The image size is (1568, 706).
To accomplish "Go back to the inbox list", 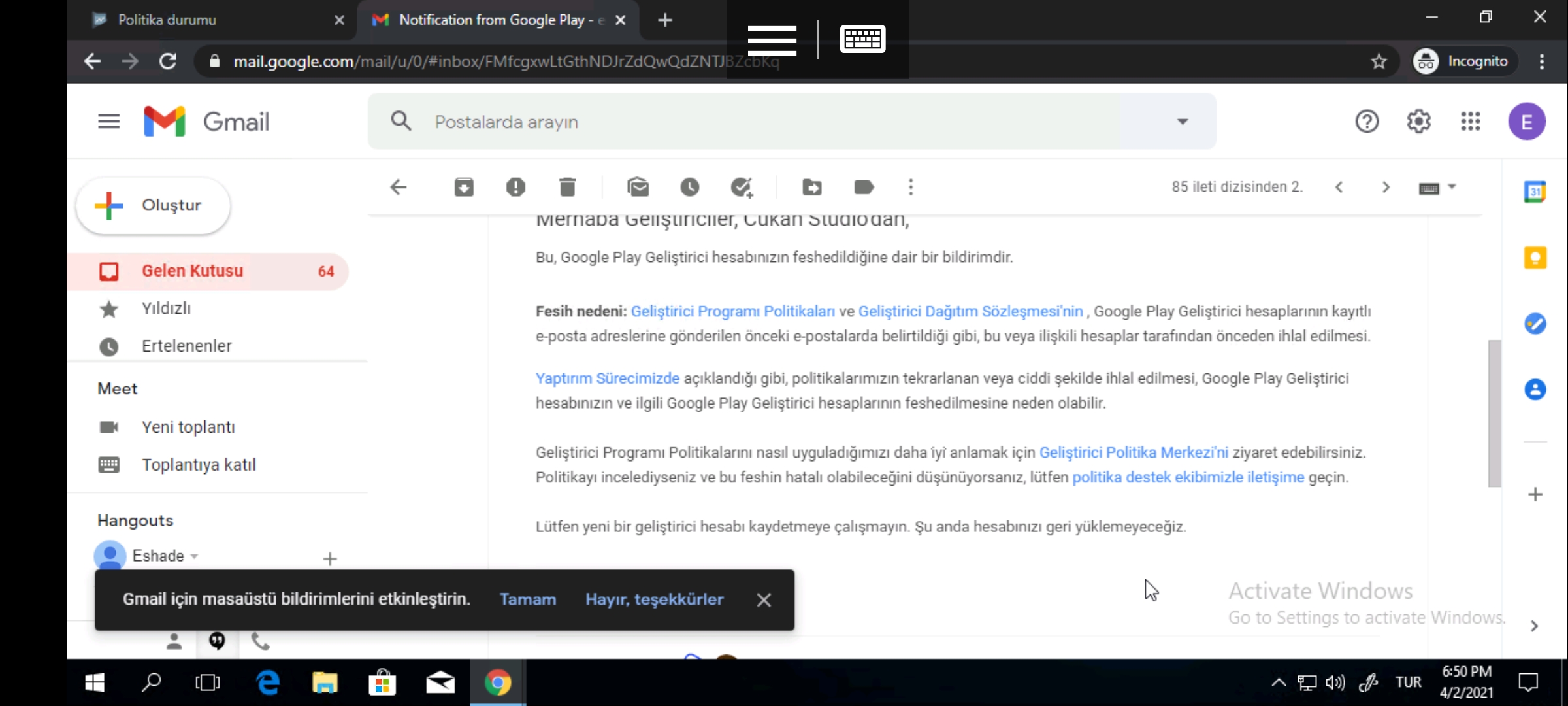I will (398, 188).
